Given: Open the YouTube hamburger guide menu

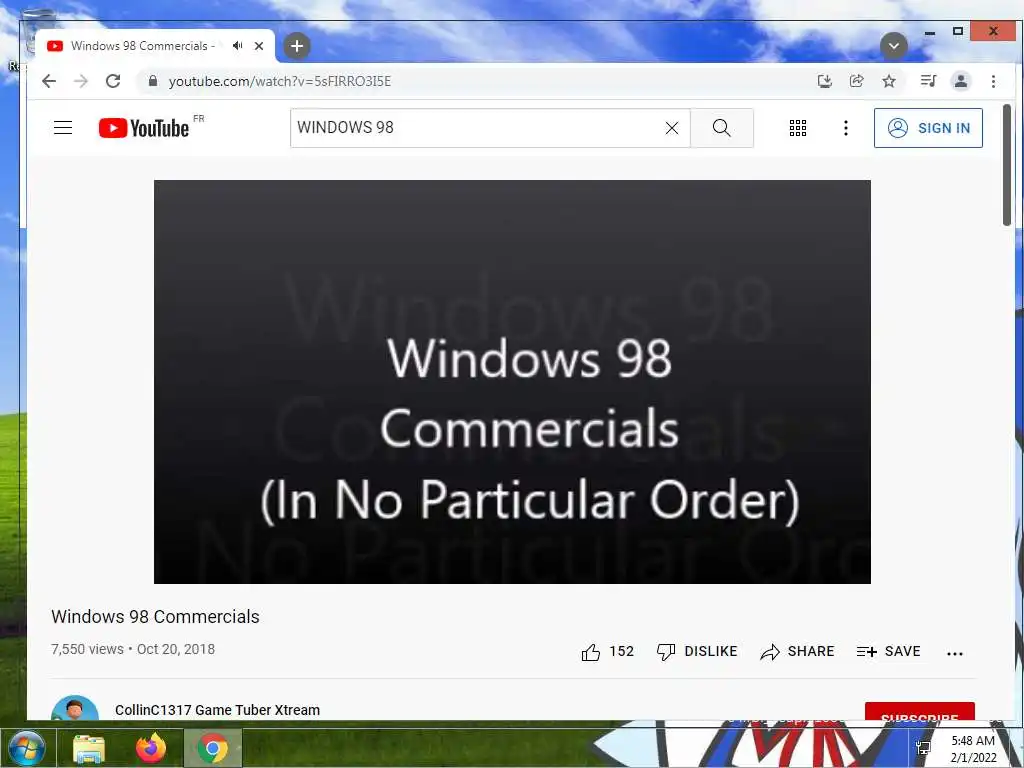Looking at the screenshot, I should click(63, 127).
